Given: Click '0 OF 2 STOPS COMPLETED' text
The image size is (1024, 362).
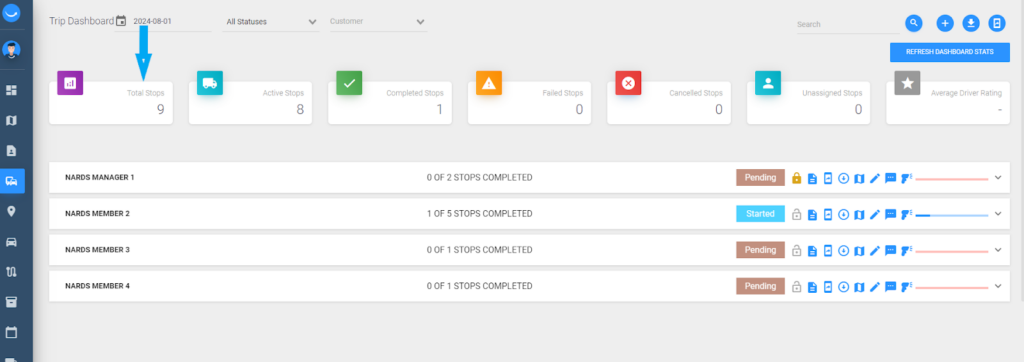Looking at the screenshot, I should [x=479, y=178].
